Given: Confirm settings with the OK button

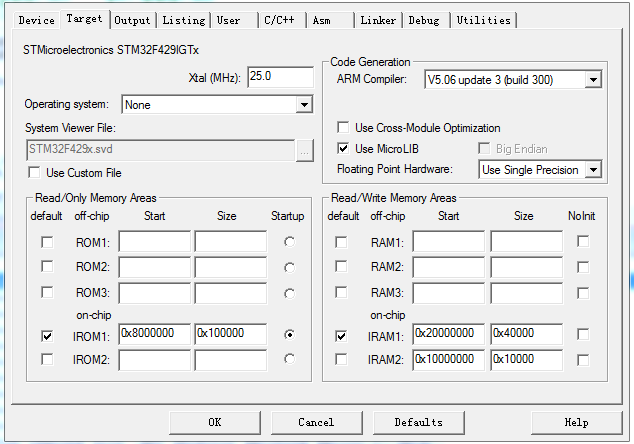Looking at the screenshot, I should pos(215,423).
